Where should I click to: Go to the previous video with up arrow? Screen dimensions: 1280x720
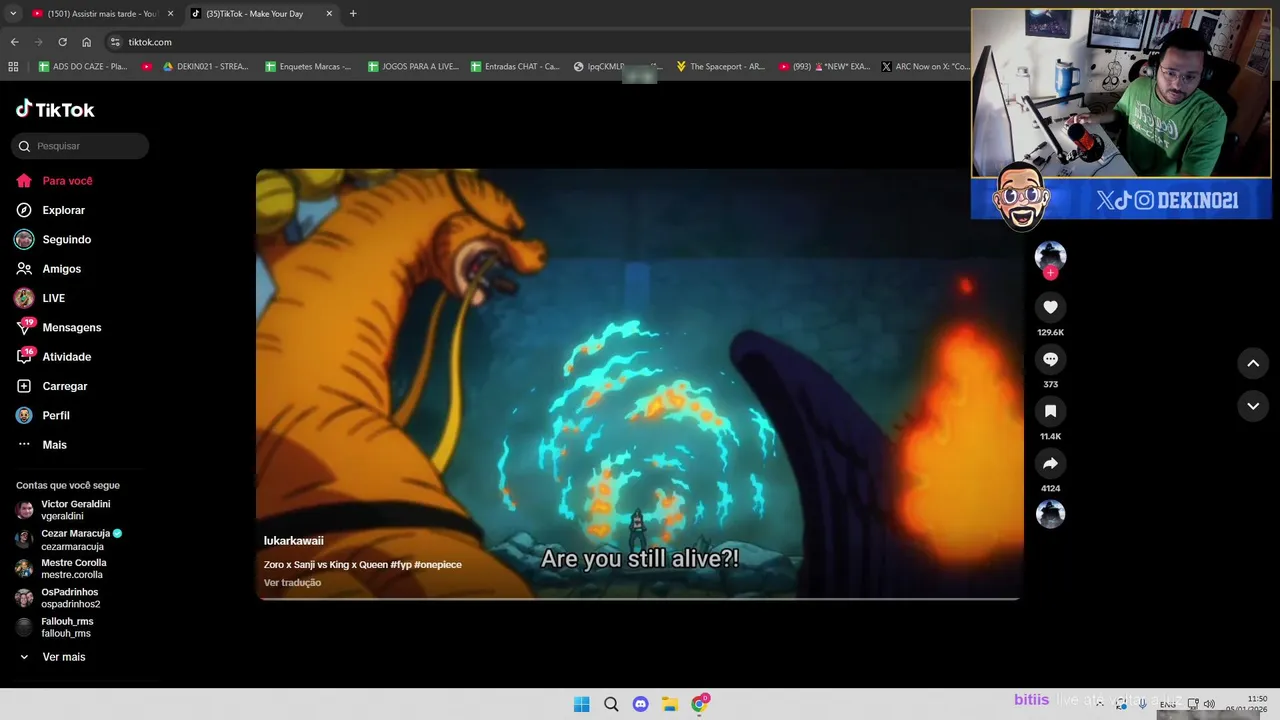tap(1253, 363)
